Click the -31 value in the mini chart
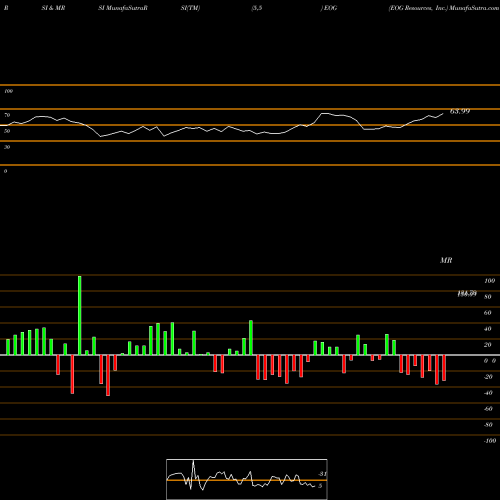 click(322, 474)
